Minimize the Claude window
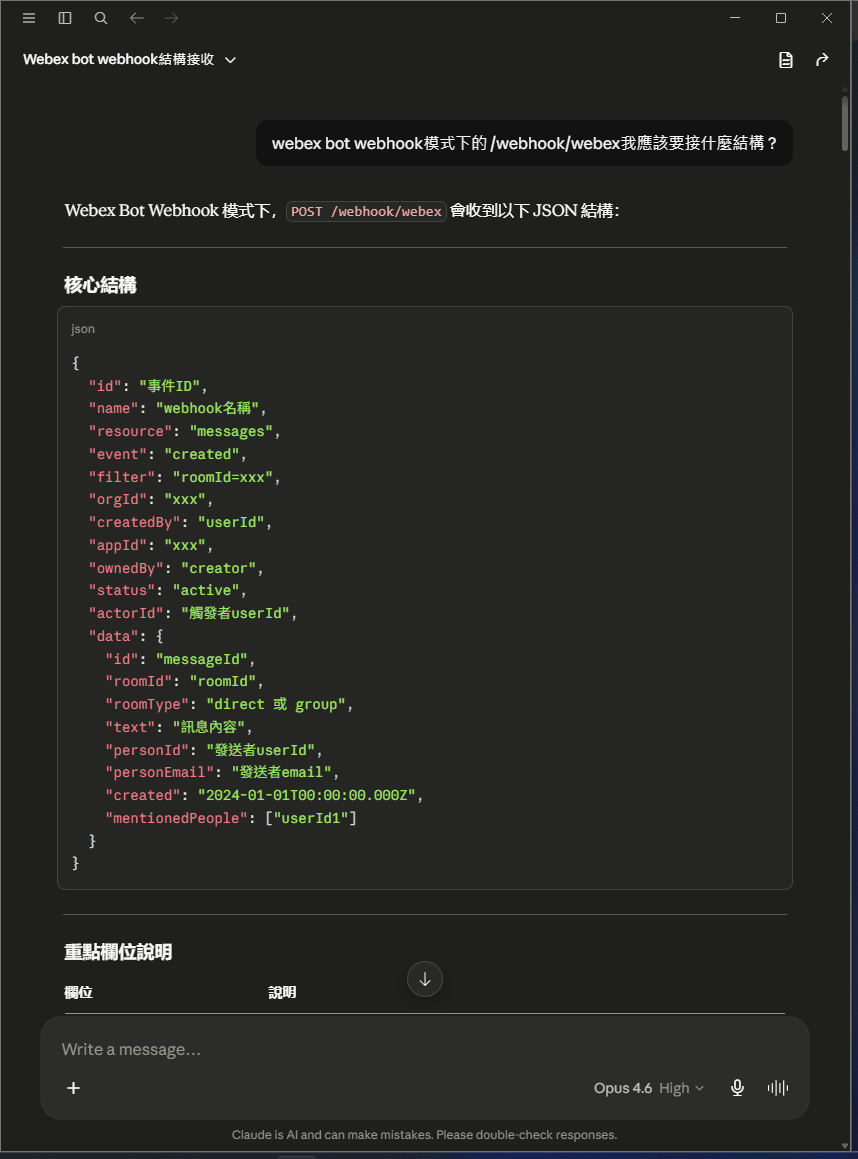This screenshot has height=1159, width=858. 735,18
